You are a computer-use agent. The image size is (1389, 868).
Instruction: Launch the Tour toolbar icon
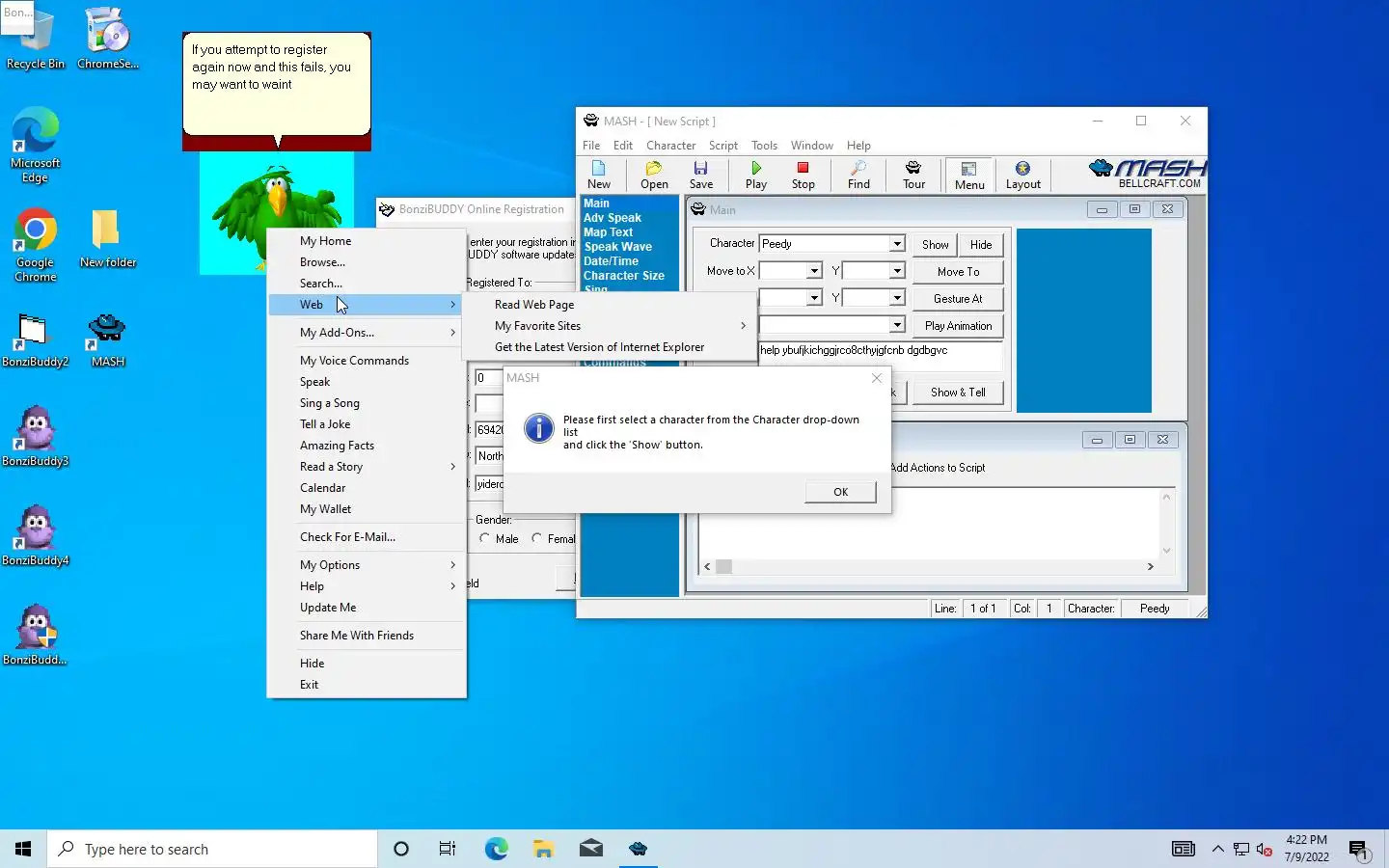913,176
